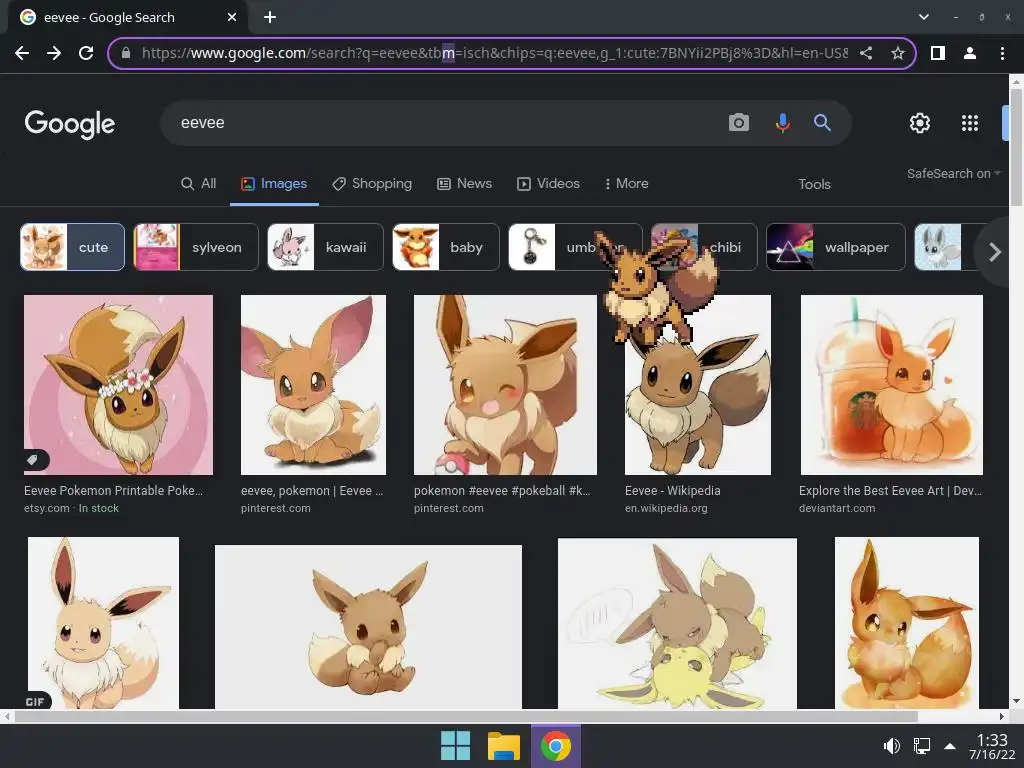Apply the kawaii filter chip
The image size is (1024, 768).
point(325,247)
